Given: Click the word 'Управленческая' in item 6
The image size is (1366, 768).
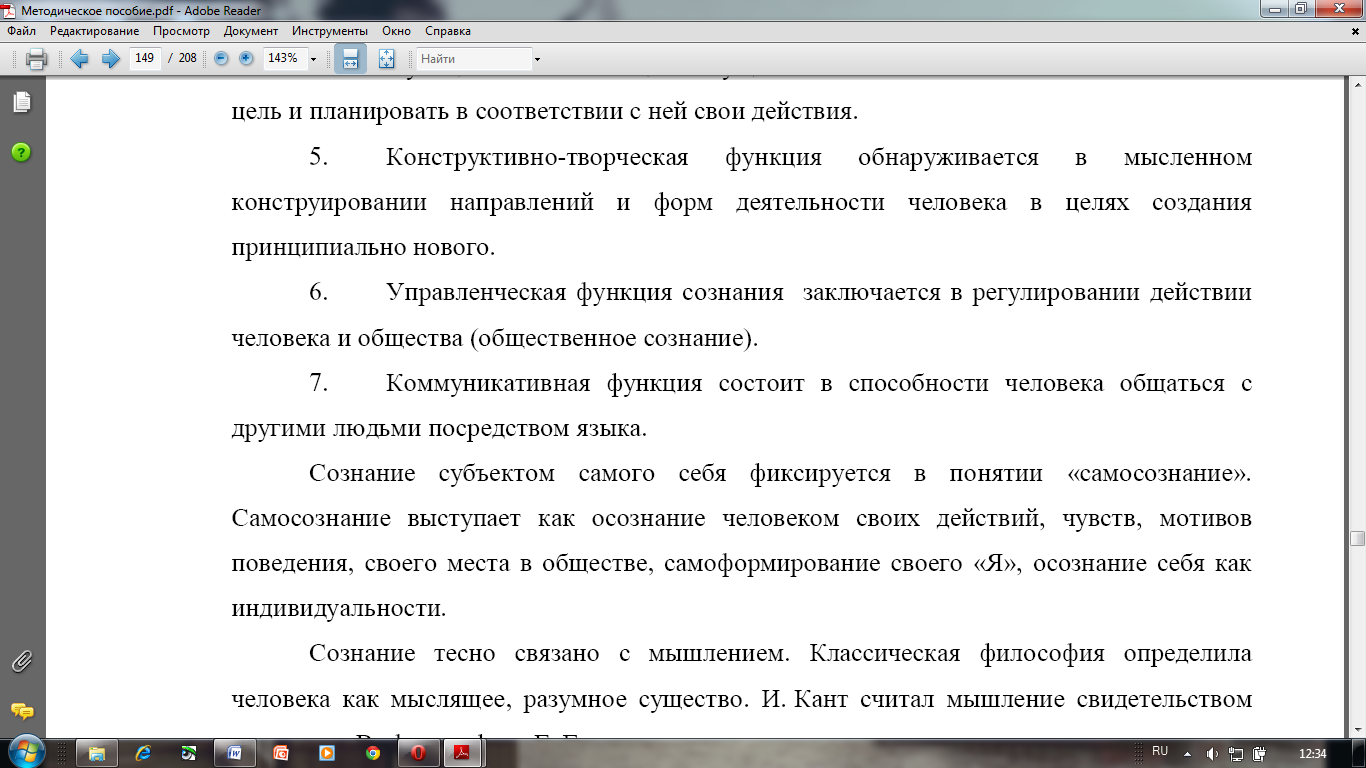Looking at the screenshot, I should 478,293.
